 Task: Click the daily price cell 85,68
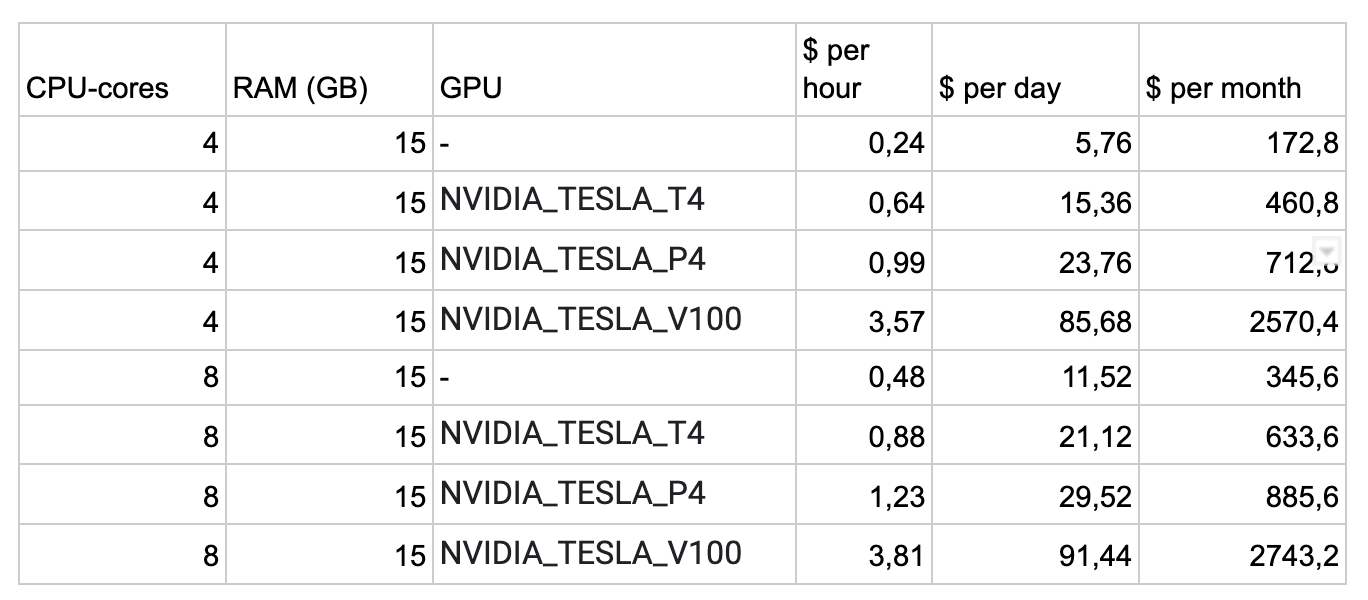point(1035,320)
